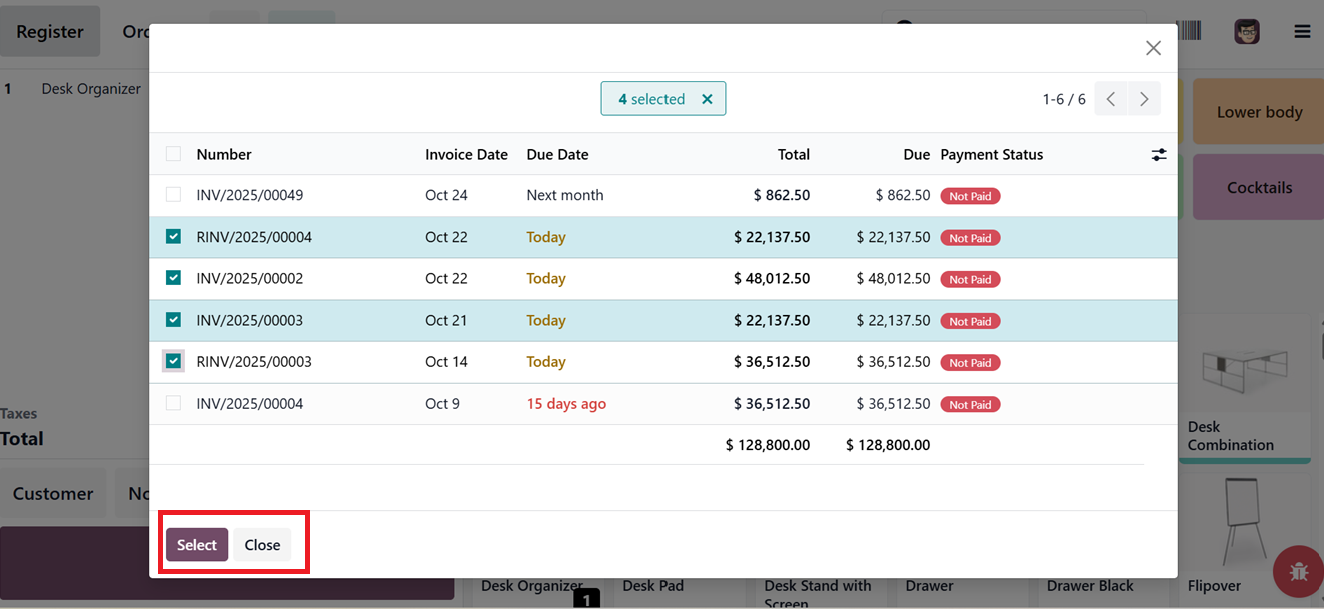
Task: Open column settings adjust icon
Action: (1159, 155)
